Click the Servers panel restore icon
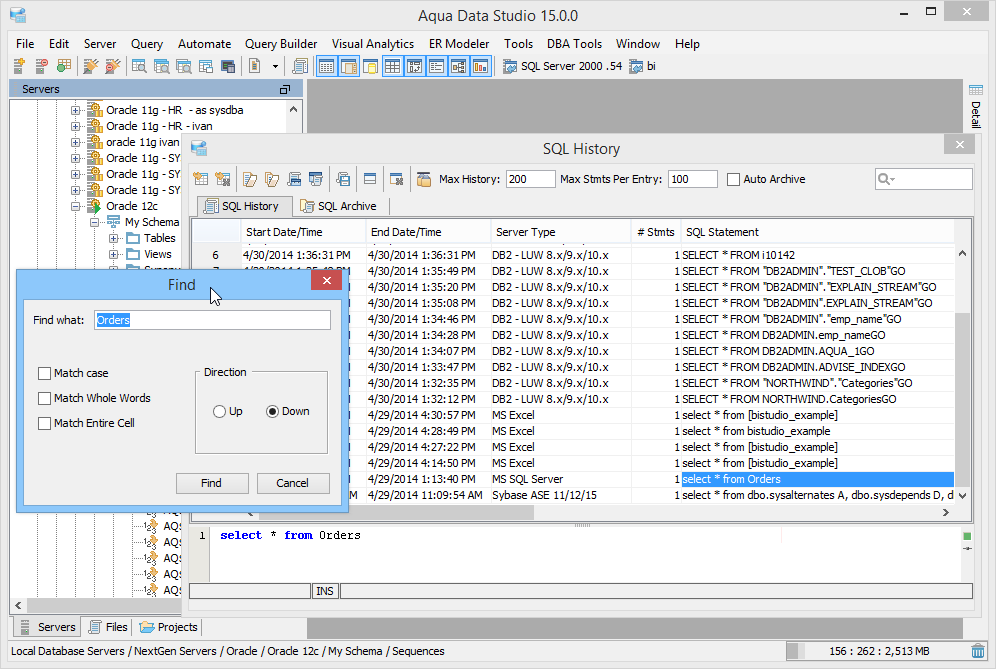Viewport: 996px width, 669px height. pos(285,90)
